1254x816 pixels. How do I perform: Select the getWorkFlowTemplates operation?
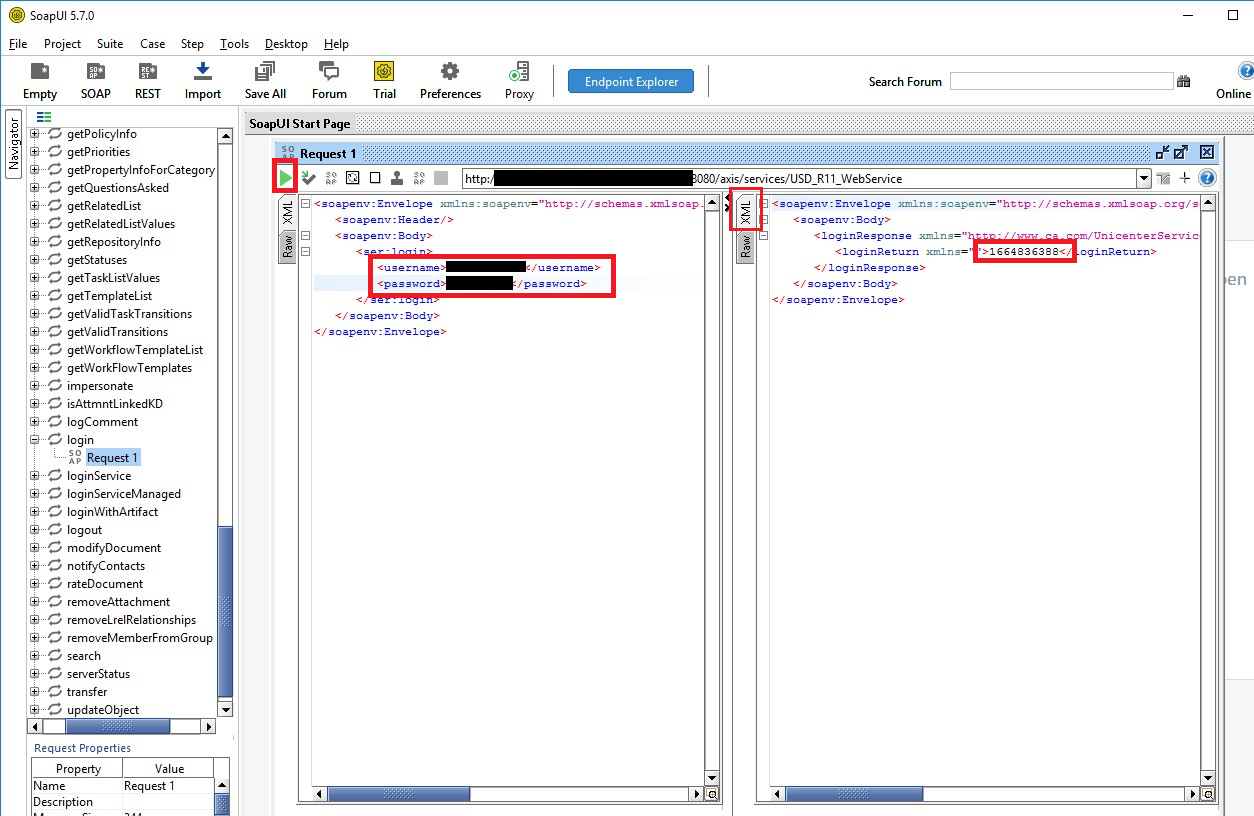click(129, 368)
